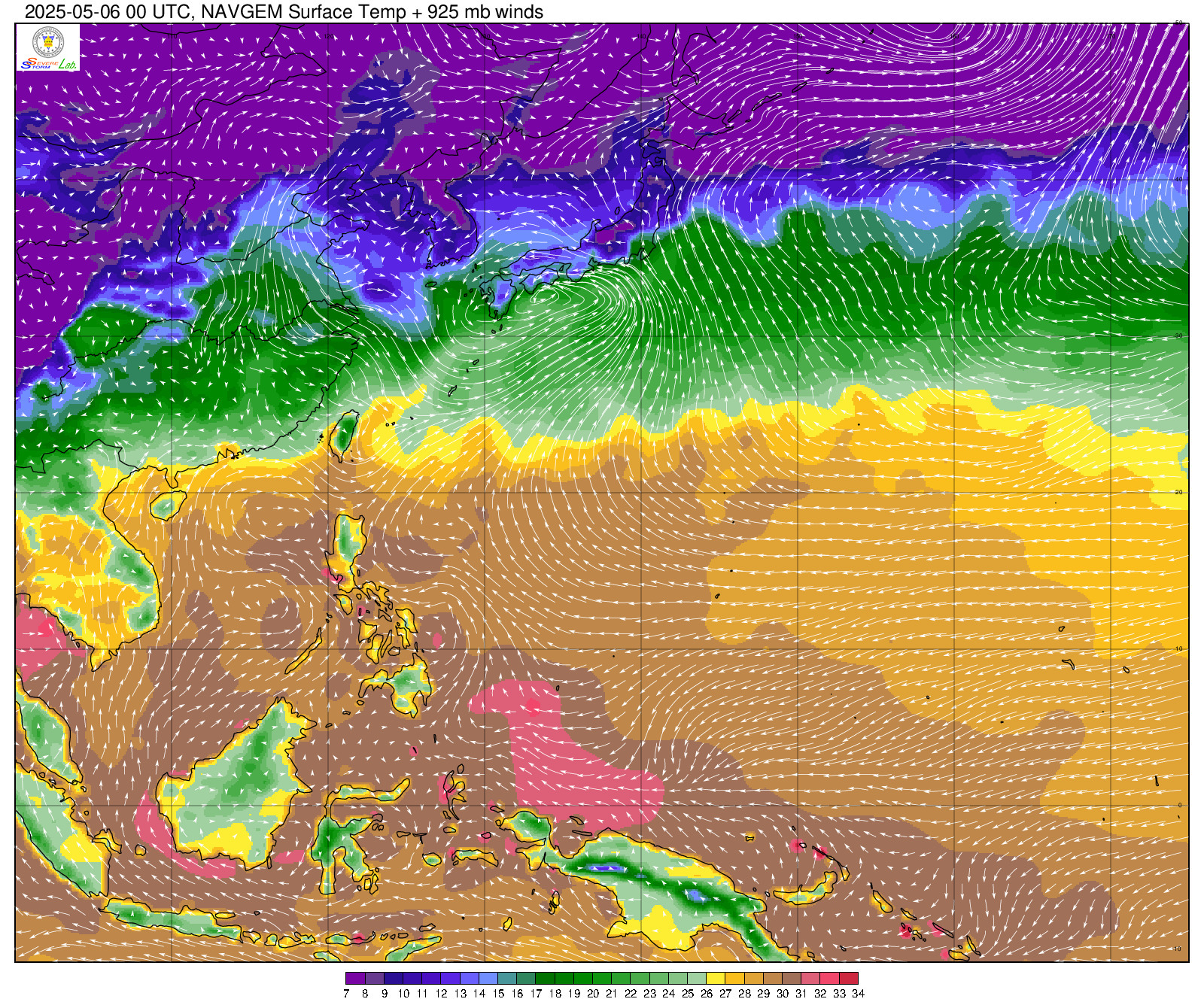Select the purple swatch between 7 and 8

click(x=355, y=979)
